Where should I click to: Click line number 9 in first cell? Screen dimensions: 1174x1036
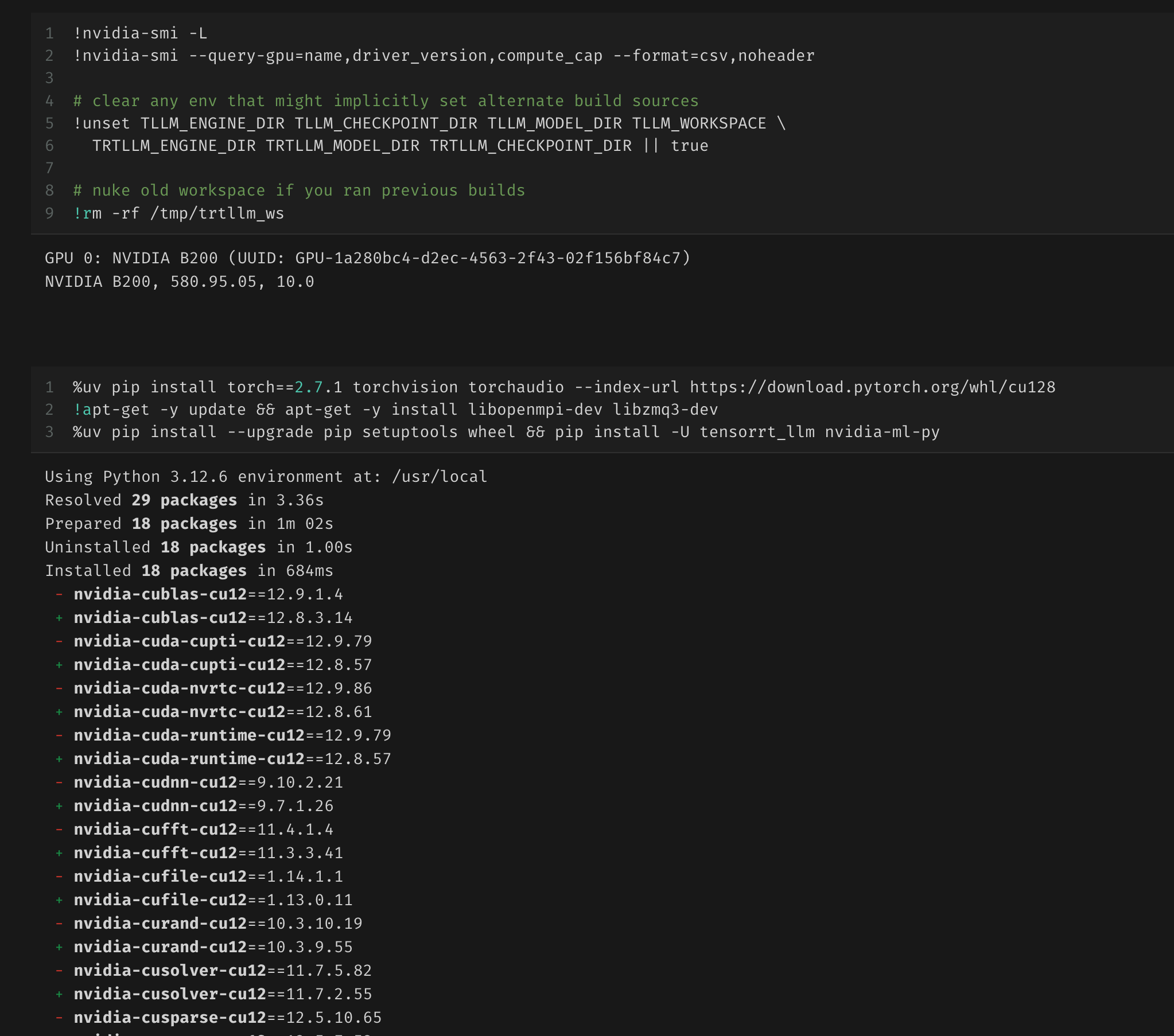click(x=49, y=213)
